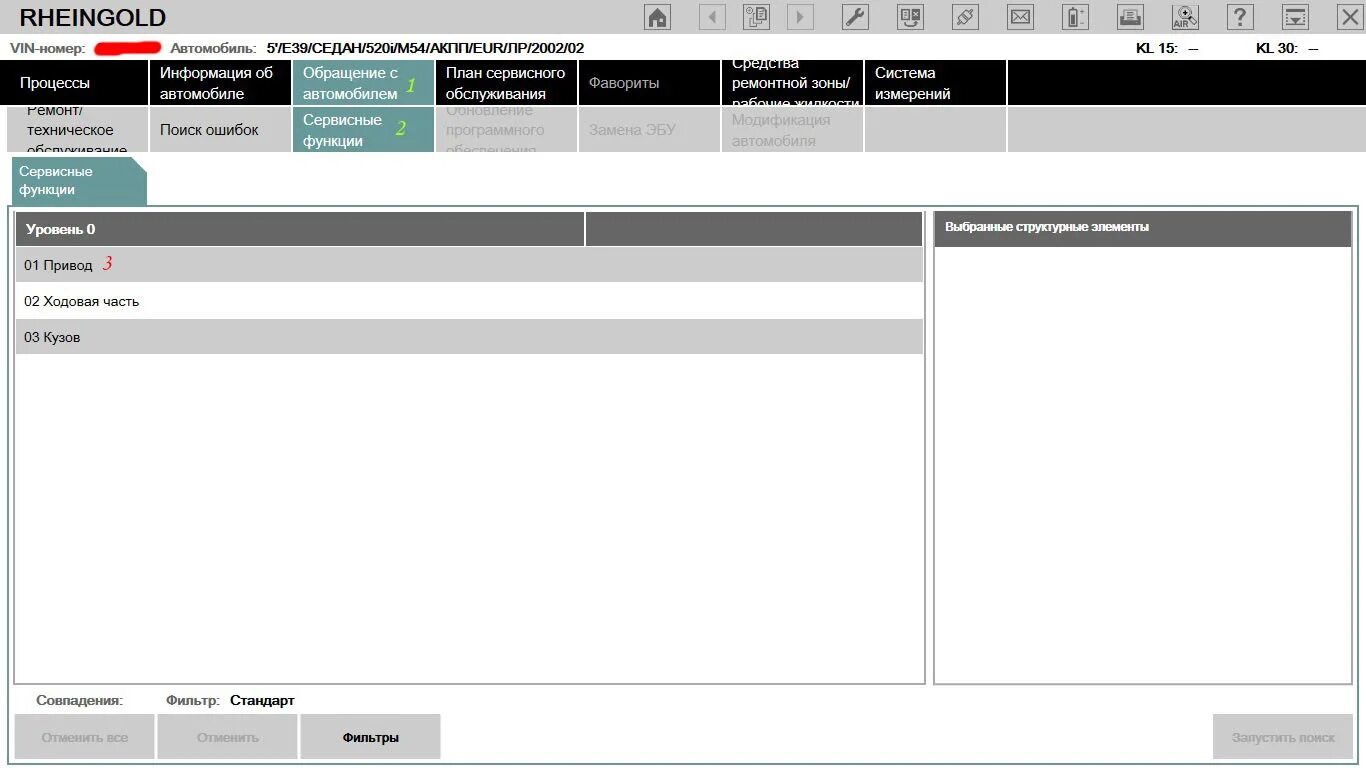The image size is (1366, 768).
Task: Close RHEINGOLD with the X icon
Action: (1349, 17)
